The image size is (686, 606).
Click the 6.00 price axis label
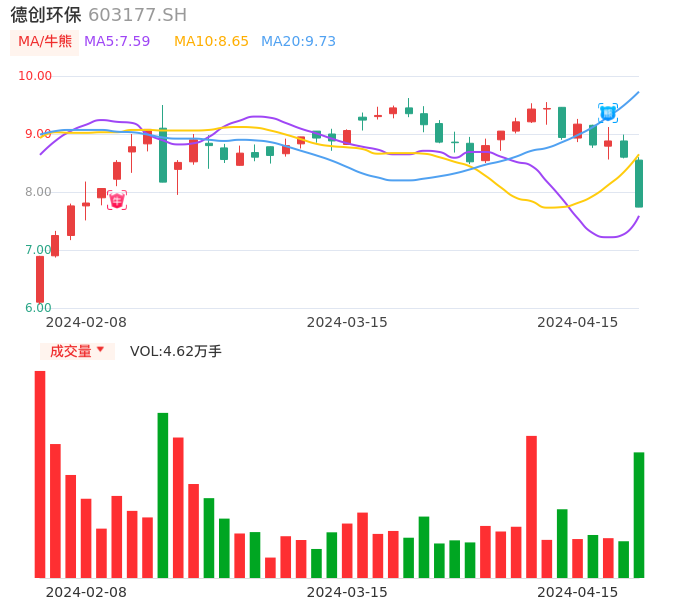pos(38,308)
